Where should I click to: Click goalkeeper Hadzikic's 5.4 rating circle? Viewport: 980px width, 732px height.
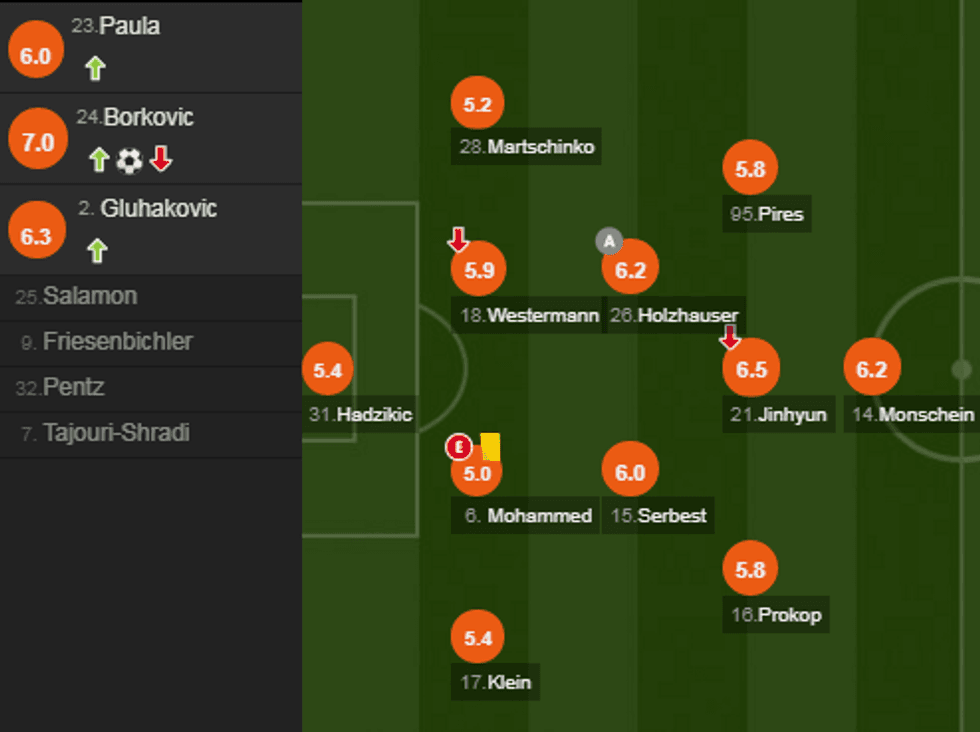pos(327,370)
